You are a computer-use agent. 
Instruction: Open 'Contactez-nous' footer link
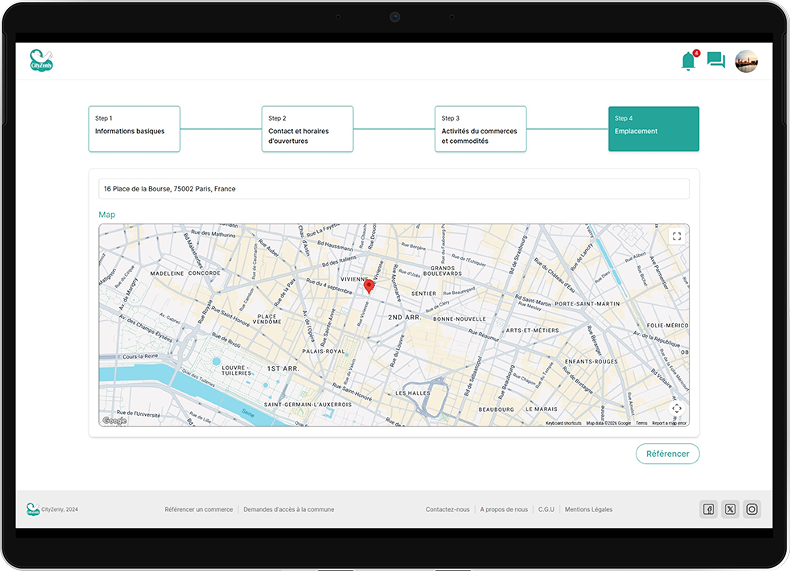(447, 509)
